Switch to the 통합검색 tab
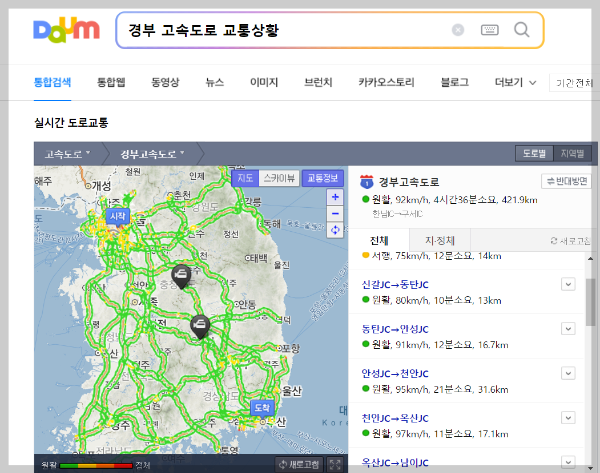The width and height of the screenshot is (600, 473). tap(52, 82)
